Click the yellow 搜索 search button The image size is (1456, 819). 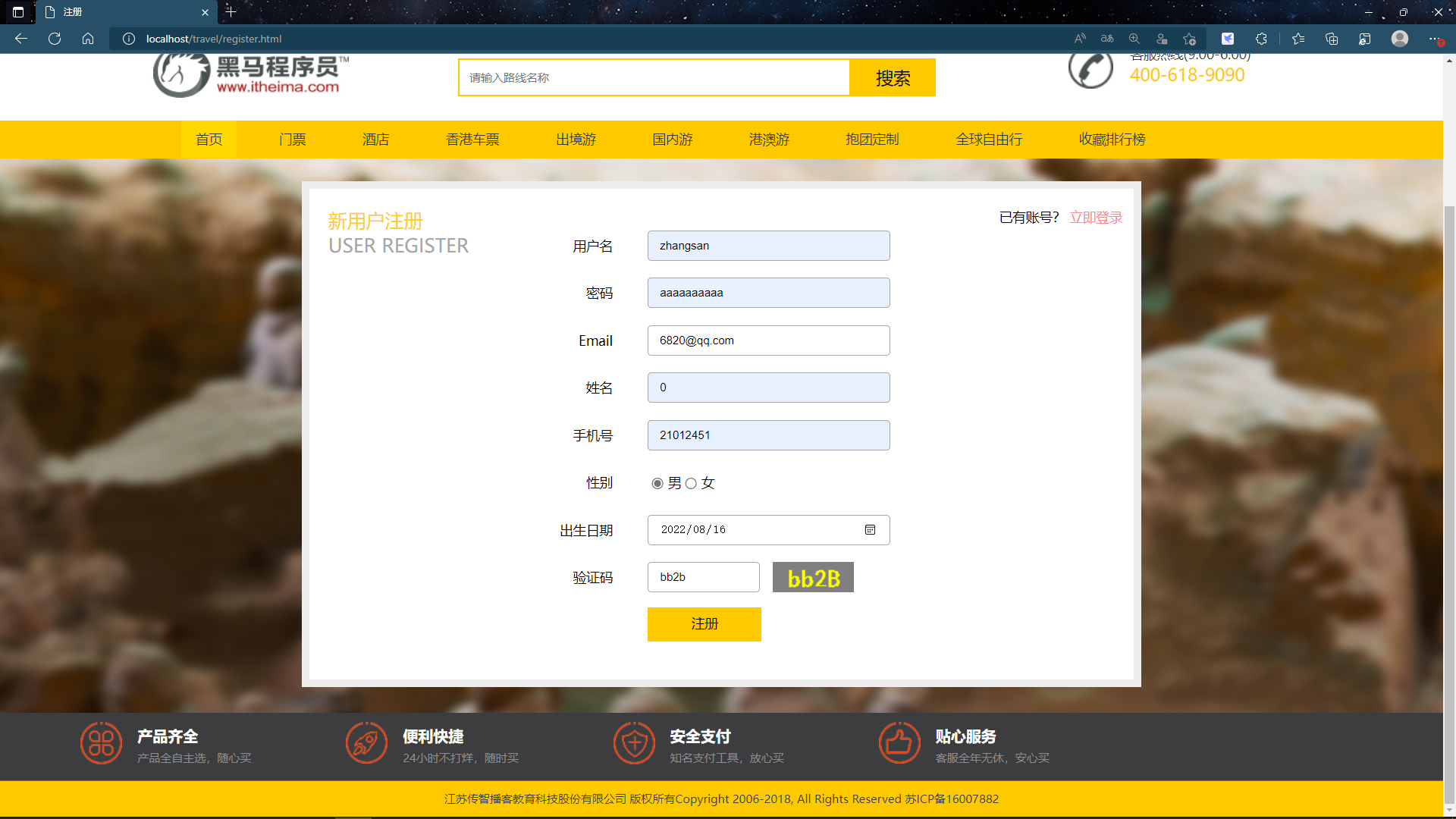893,78
